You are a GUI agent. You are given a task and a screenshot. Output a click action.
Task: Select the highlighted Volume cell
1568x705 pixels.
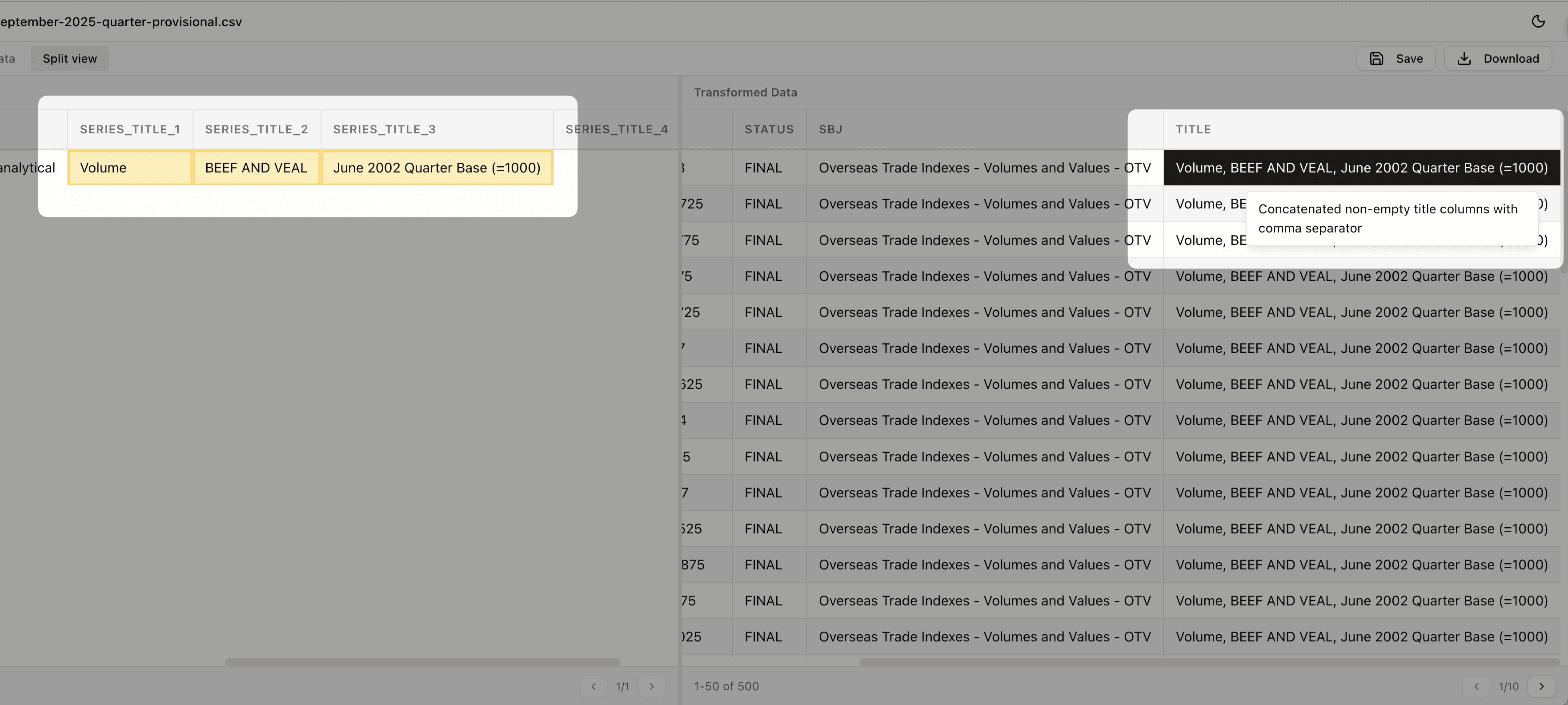pyautogui.click(x=130, y=168)
